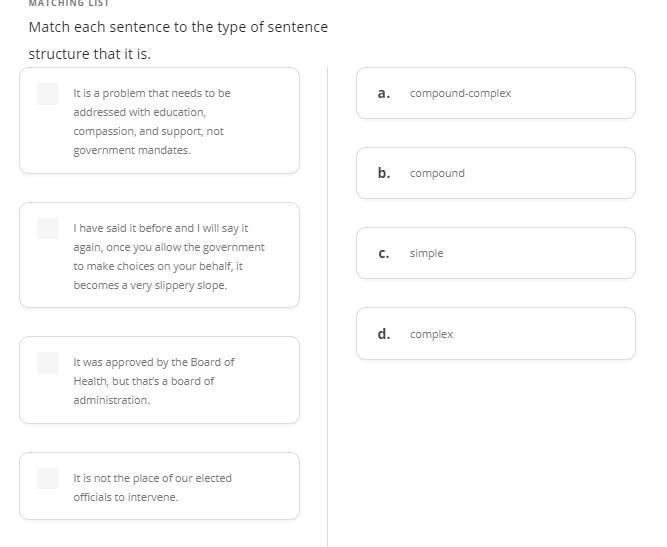
Task: Click answer box beside 'It is a problem' sentence
Action: pyautogui.click(x=47, y=94)
